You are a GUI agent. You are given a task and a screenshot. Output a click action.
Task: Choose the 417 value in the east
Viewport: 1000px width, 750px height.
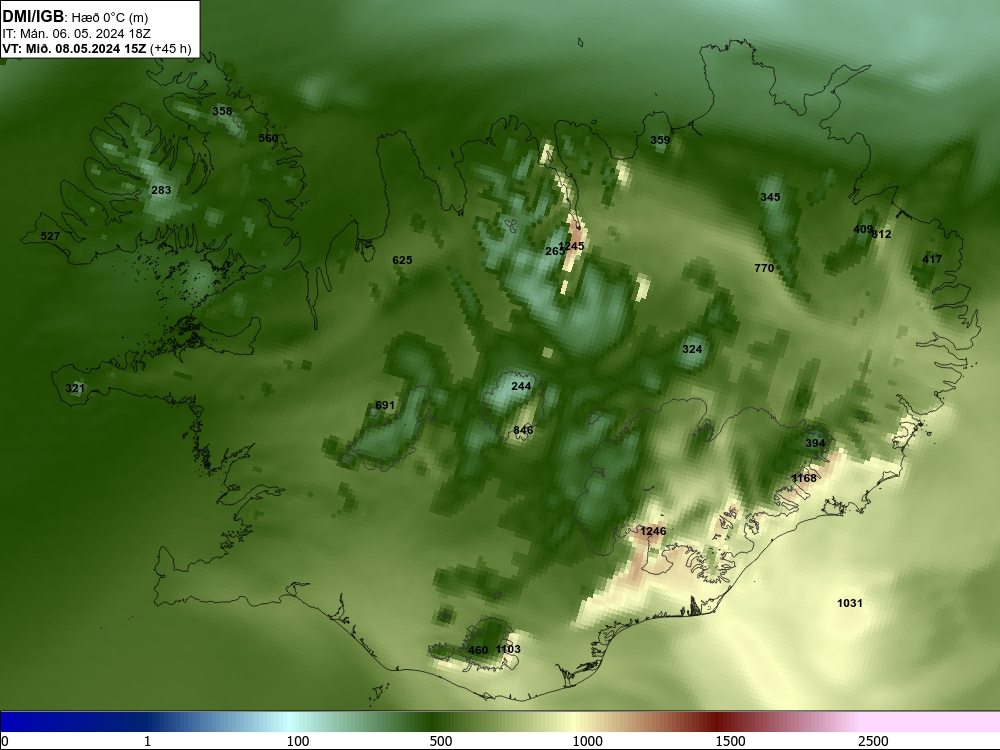[x=932, y=259]
